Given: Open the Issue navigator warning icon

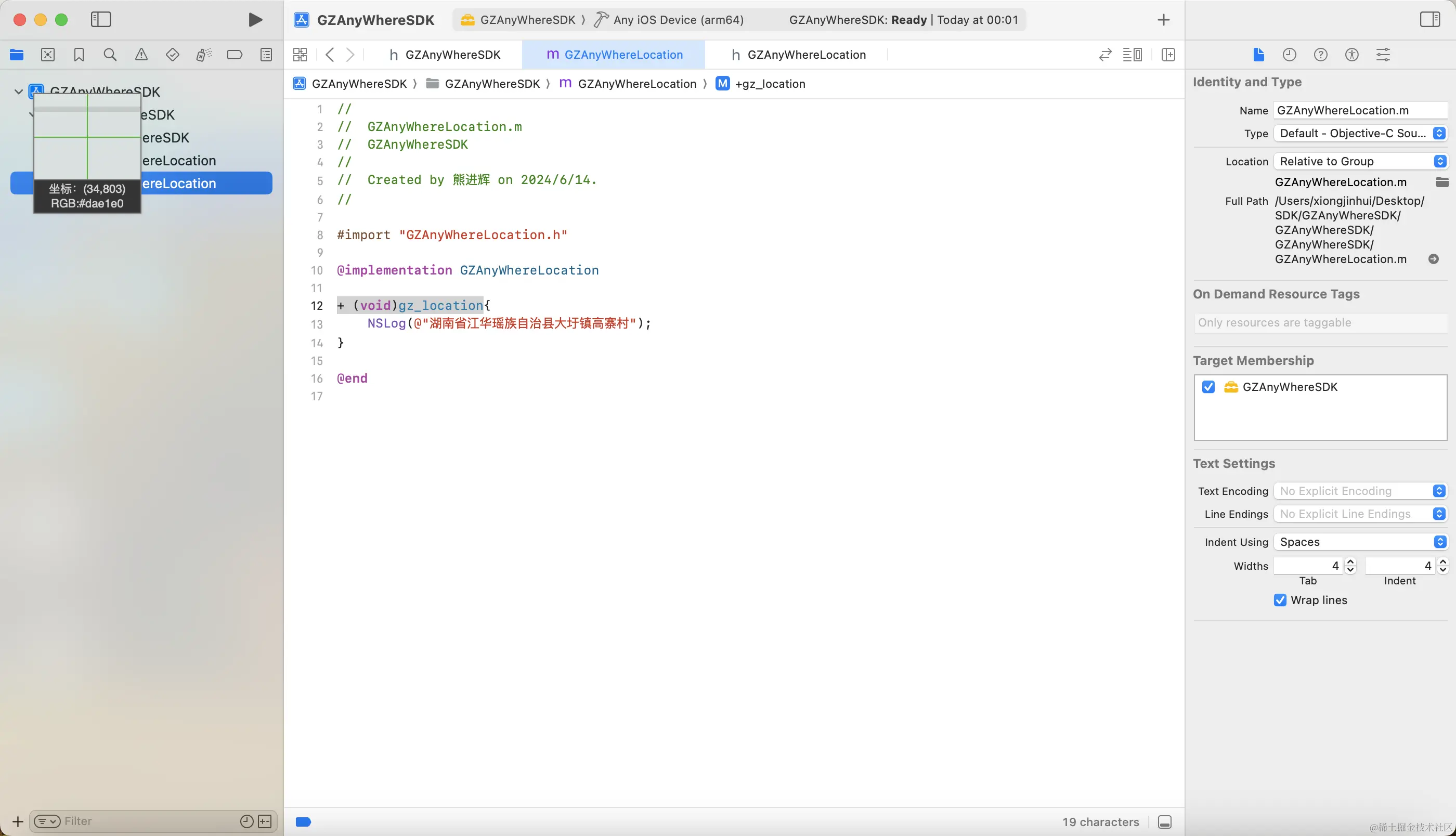Looking at the screenshot, I should tap(141, 55).
